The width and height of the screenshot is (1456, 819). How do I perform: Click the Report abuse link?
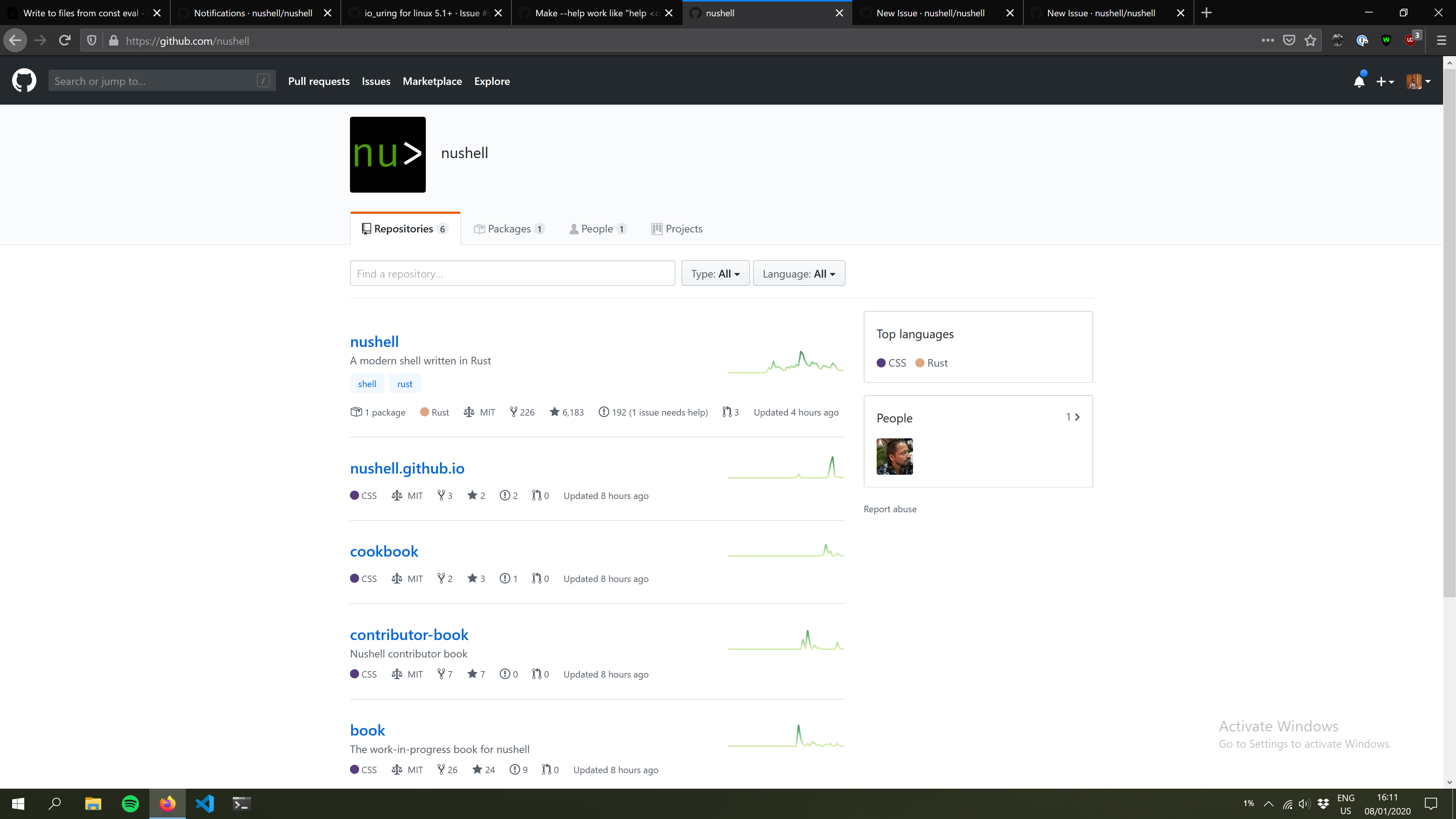(890, 508)
